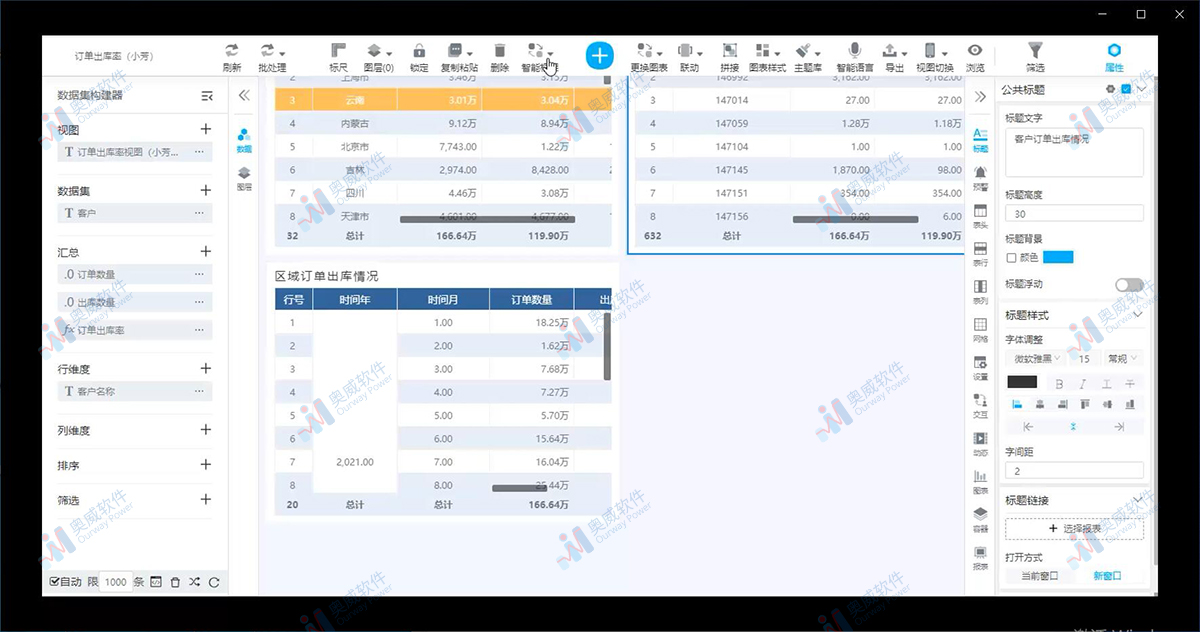Toggle the 自动 auto checkbox

pos(54,582)
